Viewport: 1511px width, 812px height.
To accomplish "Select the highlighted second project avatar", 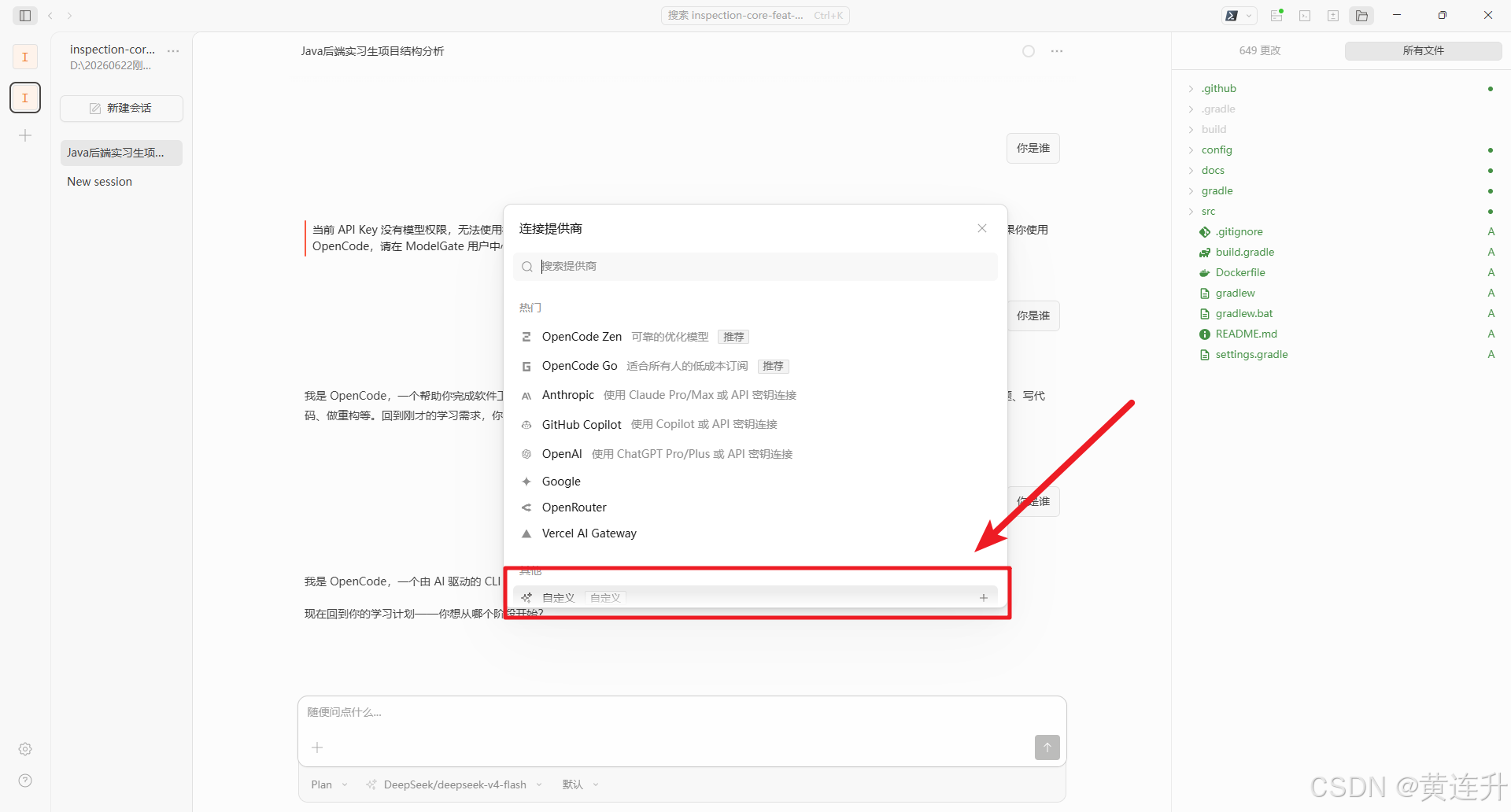I will pyautogui.click(x=25, y=98).
